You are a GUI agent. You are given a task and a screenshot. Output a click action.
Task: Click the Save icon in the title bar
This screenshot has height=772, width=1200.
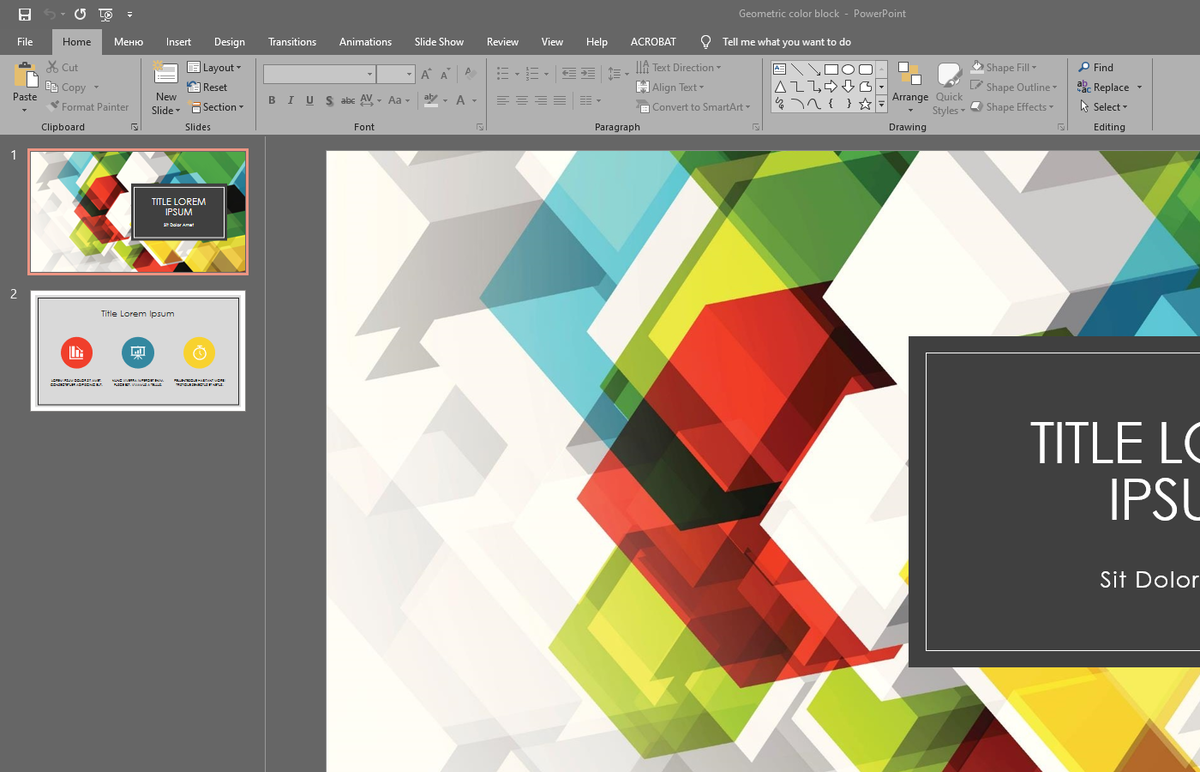tap(25, 15)
